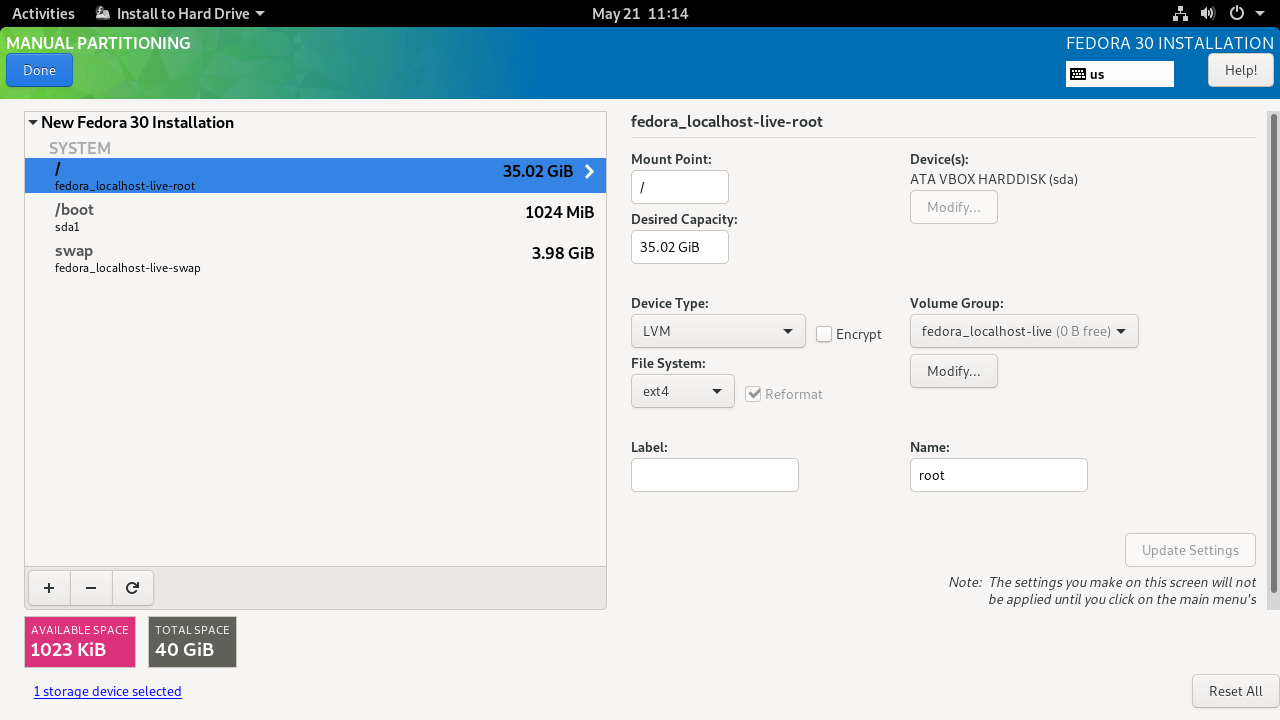
Task: Click the TOTAL SPACE 40 GiB box
Action: (x=193, y=642)
